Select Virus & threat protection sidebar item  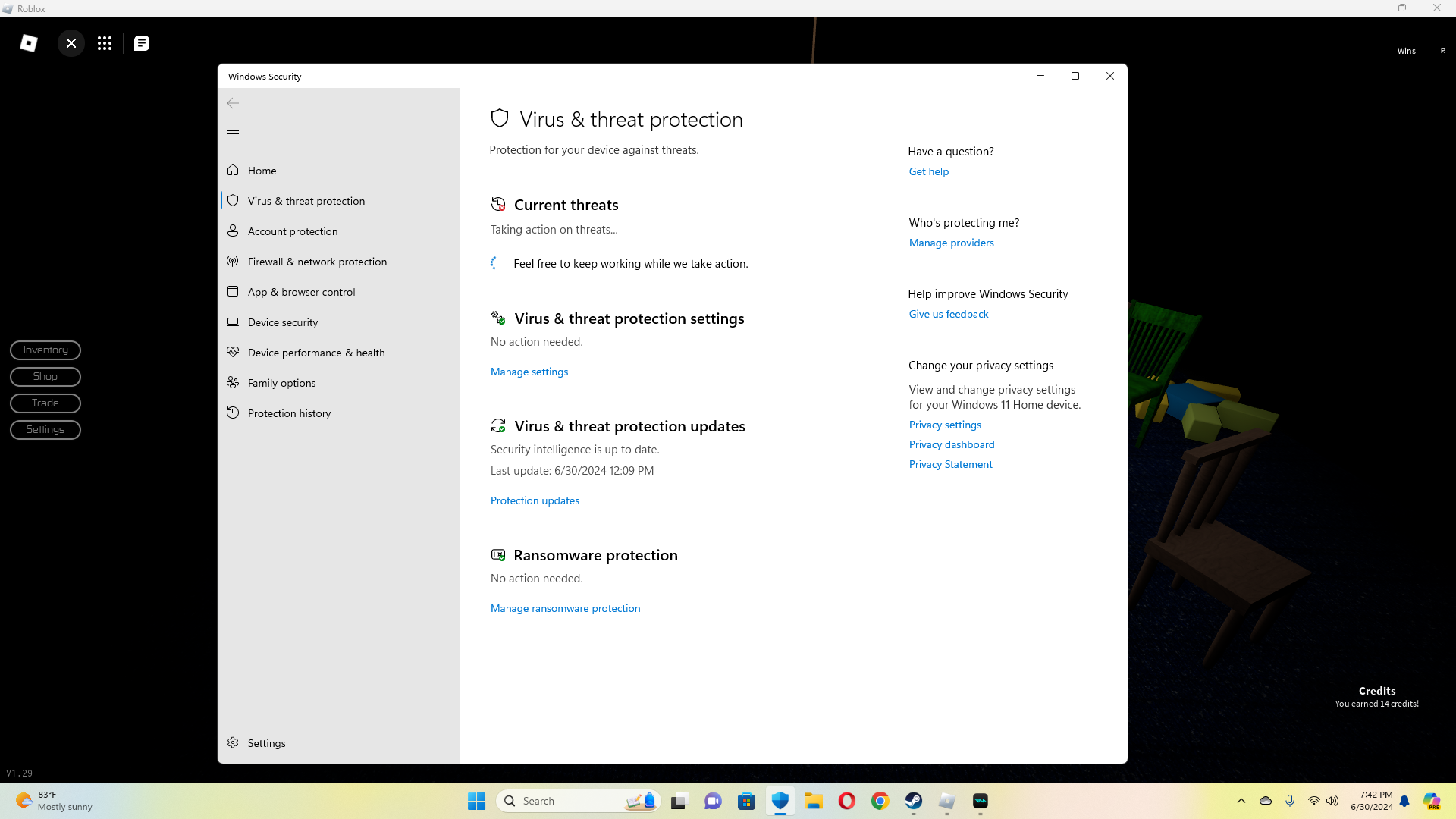click(339, 201)
